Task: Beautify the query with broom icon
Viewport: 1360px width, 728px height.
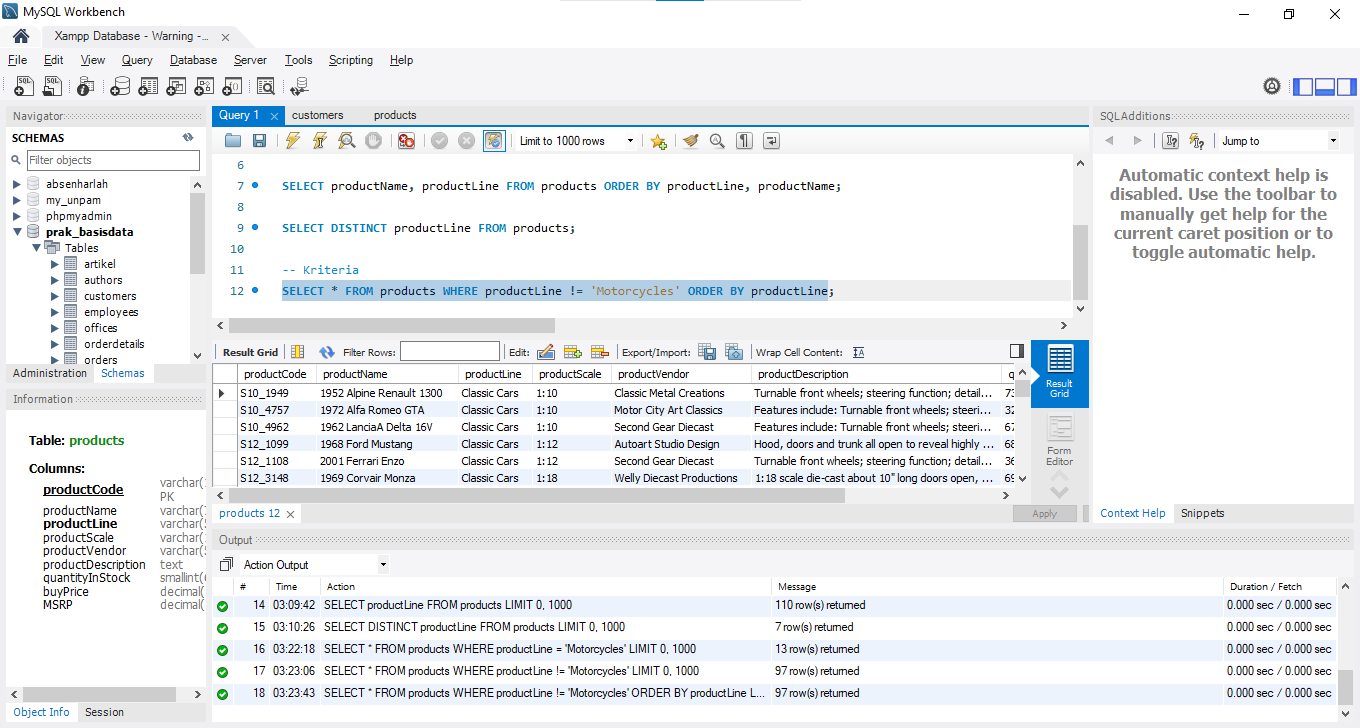Action: [690, 141]
